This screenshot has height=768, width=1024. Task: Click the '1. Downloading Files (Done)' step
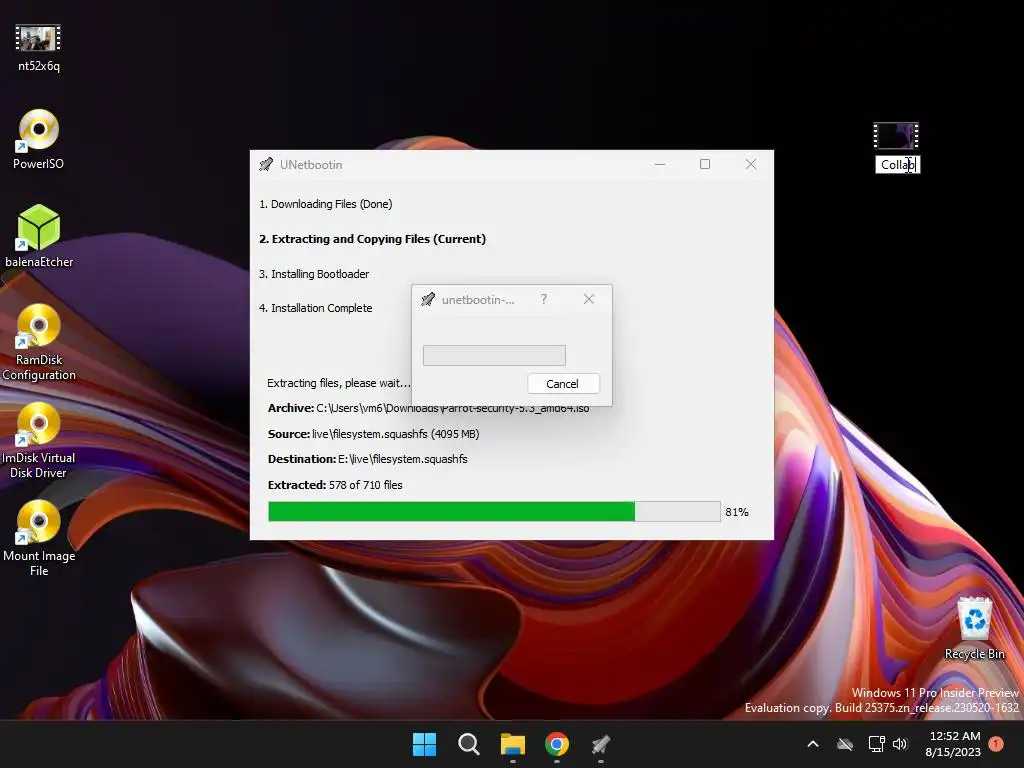[x=326, y=204]
